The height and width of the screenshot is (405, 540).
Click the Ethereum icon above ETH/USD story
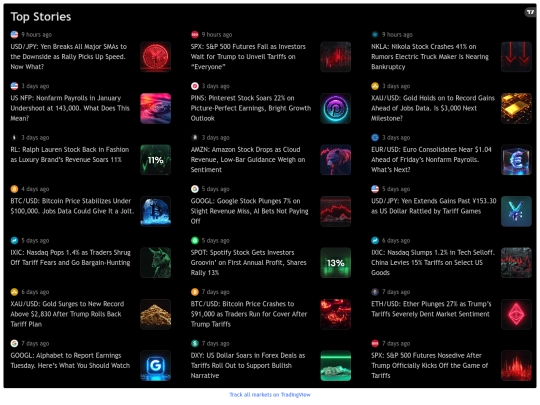[375, 292]
